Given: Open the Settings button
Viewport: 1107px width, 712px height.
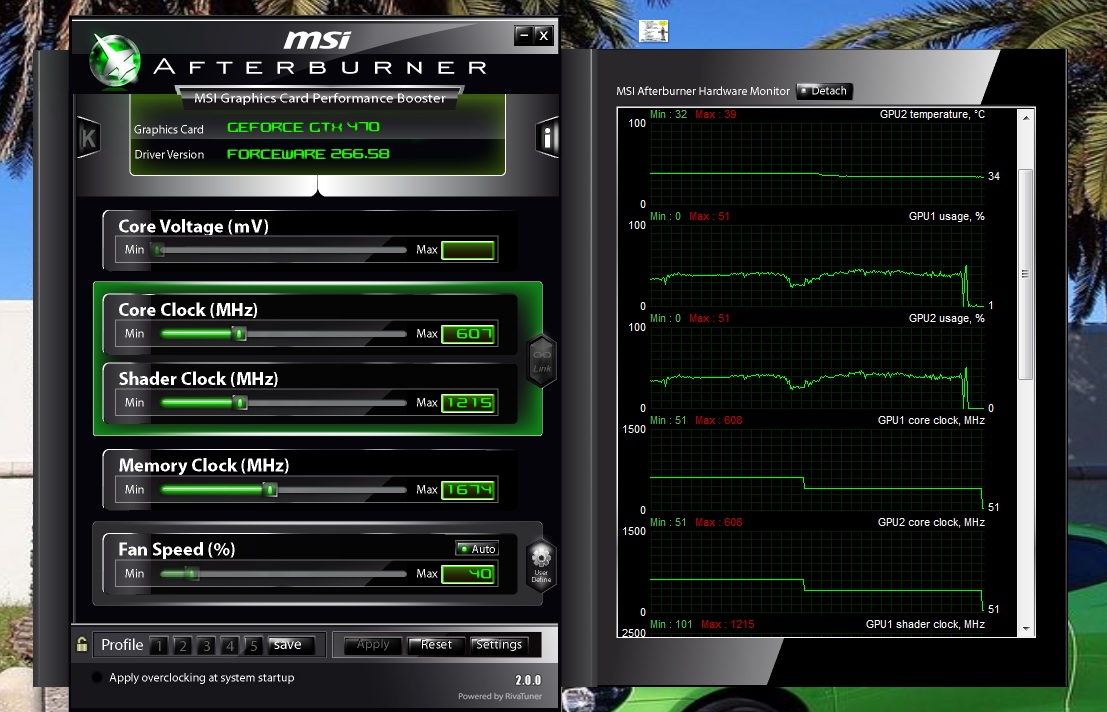Looking at the screenshot, I should (498, 644).
